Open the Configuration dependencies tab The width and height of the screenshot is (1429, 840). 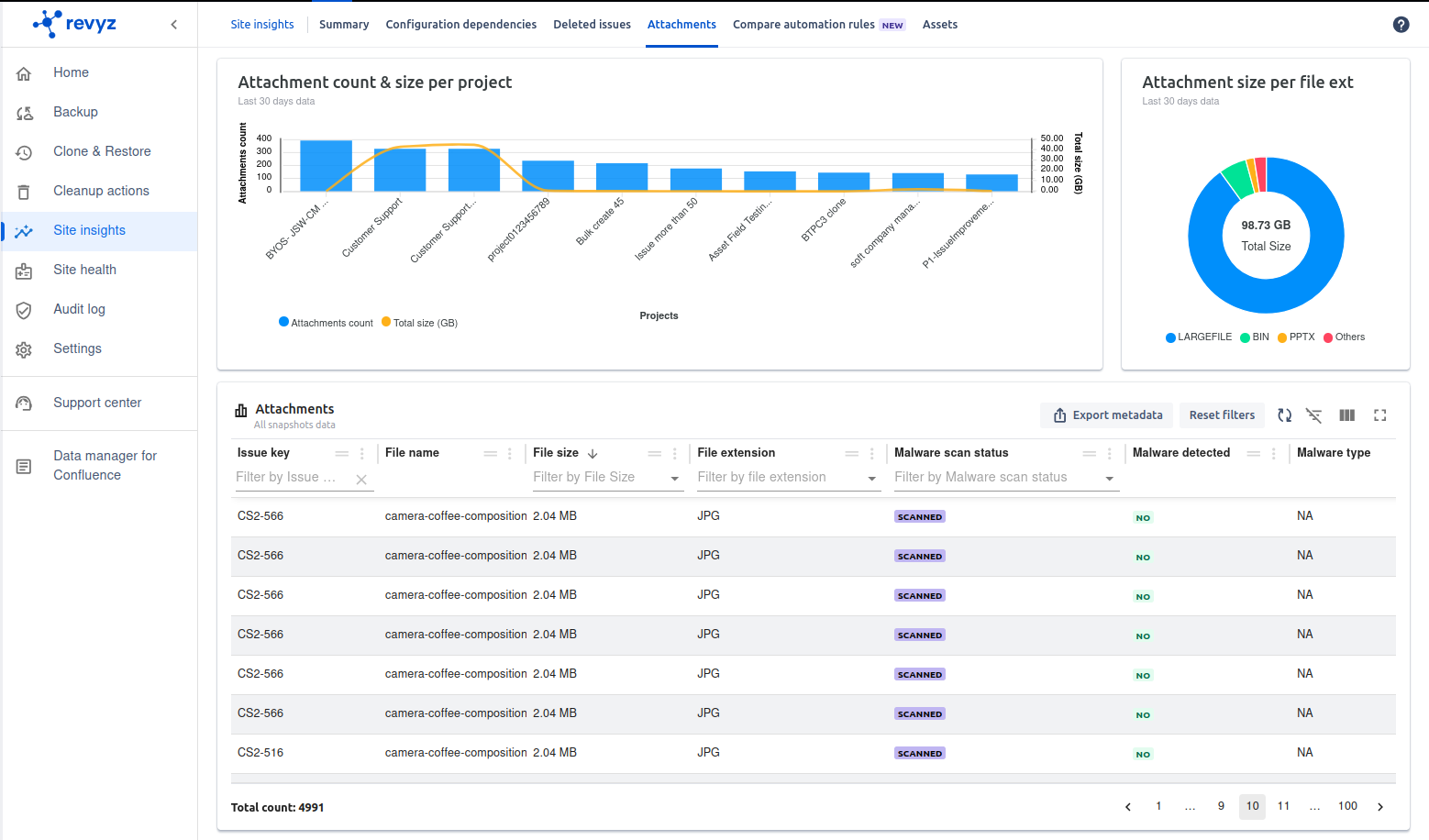tap(460, 25)
